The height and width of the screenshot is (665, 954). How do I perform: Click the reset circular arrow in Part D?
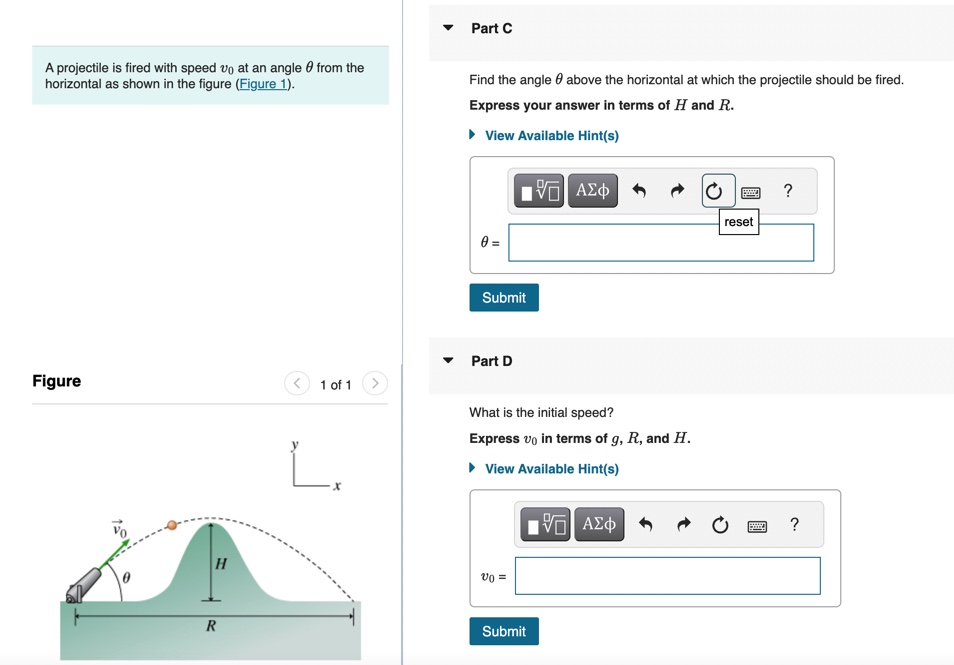[x=720, y=524]
